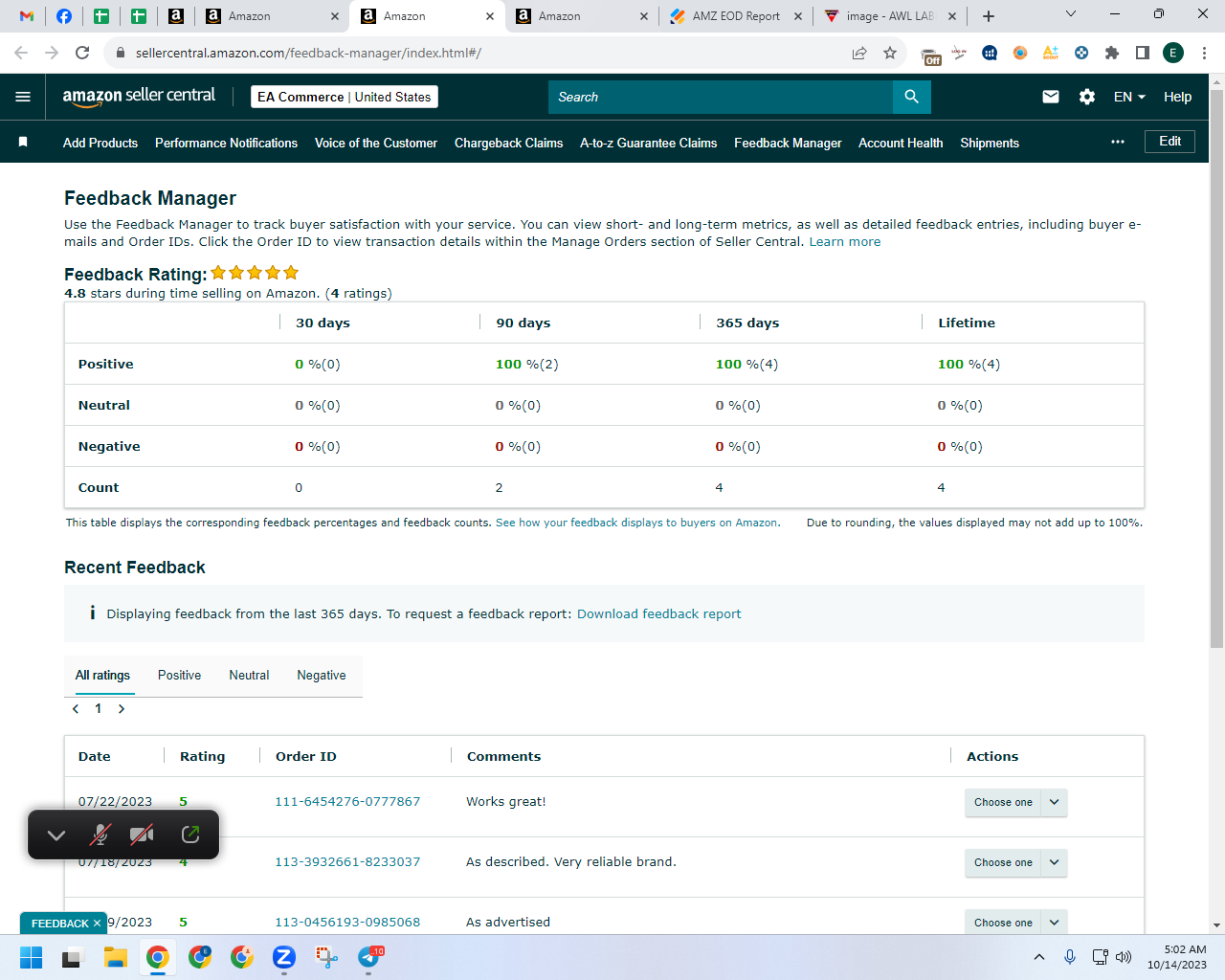Open Chrome side panel icon

1143,53
